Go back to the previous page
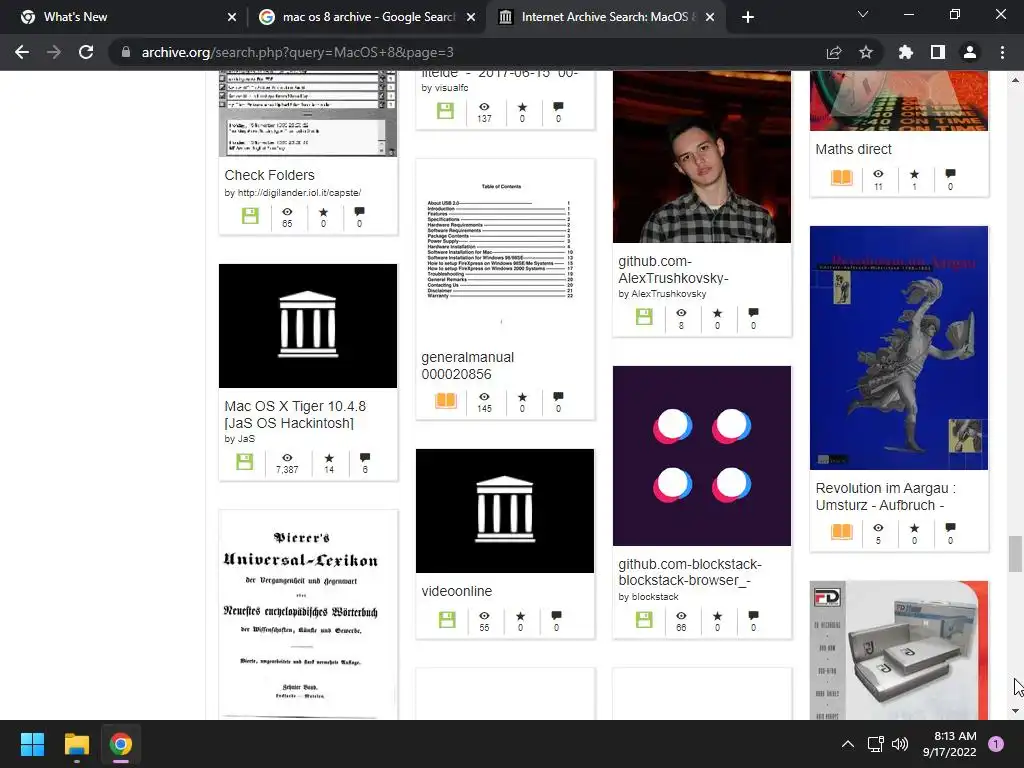 pyautogui.click(x=22, y=52)
